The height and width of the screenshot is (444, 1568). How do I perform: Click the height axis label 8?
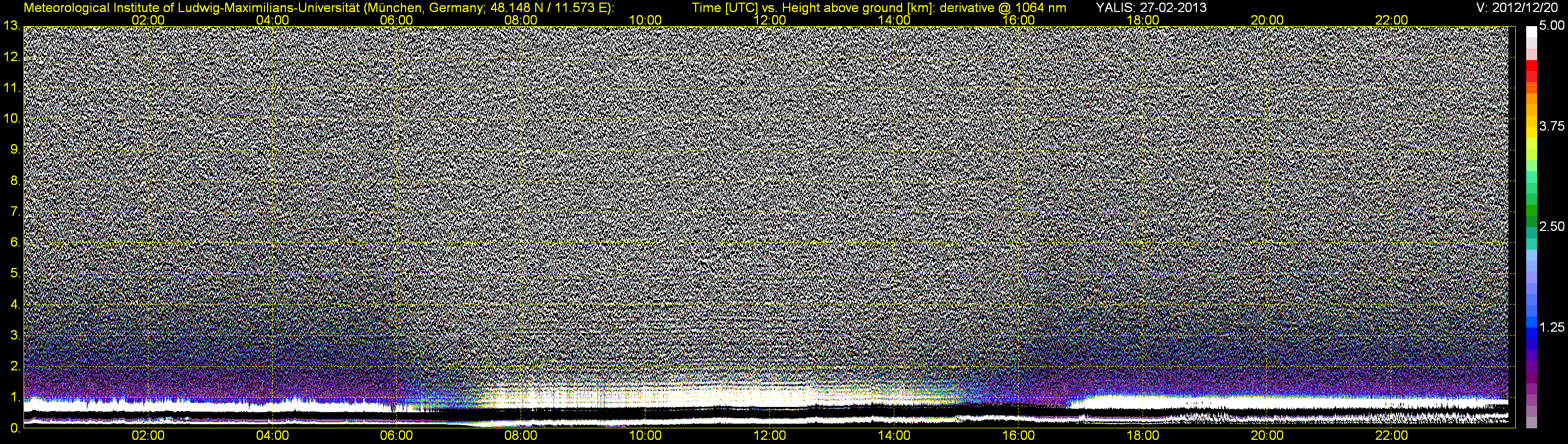[x=15, y=181]
